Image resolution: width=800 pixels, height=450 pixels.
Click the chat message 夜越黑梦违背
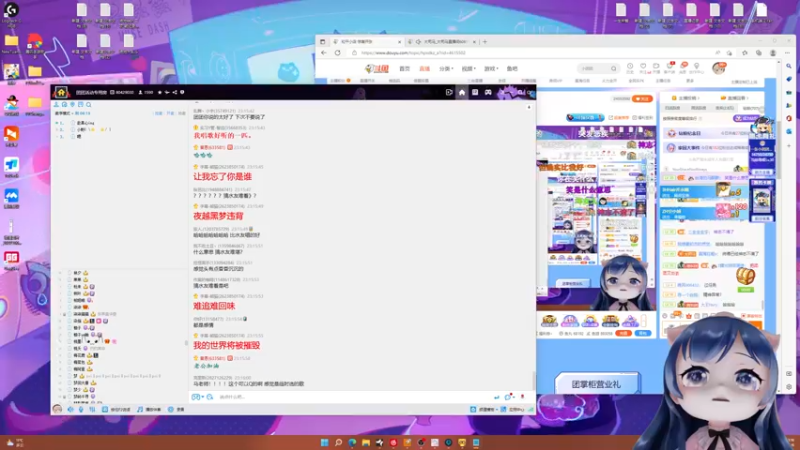pos(218,216)
